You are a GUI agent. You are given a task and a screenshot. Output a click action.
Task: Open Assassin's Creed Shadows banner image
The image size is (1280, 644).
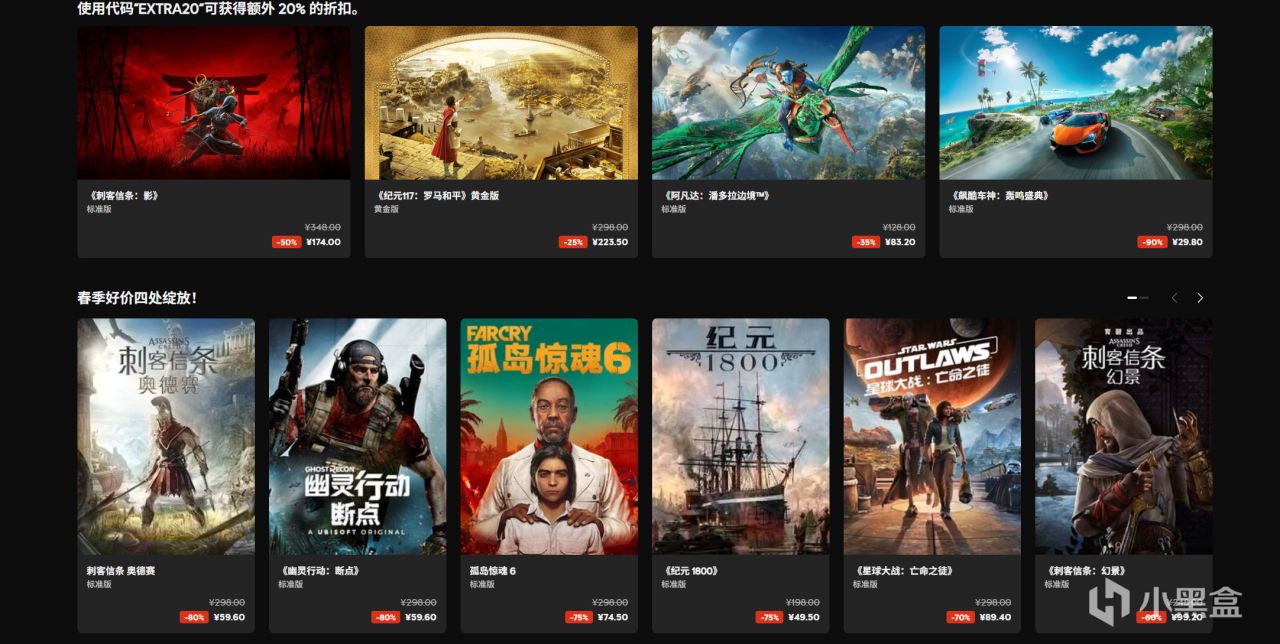[x=214, y=103]
